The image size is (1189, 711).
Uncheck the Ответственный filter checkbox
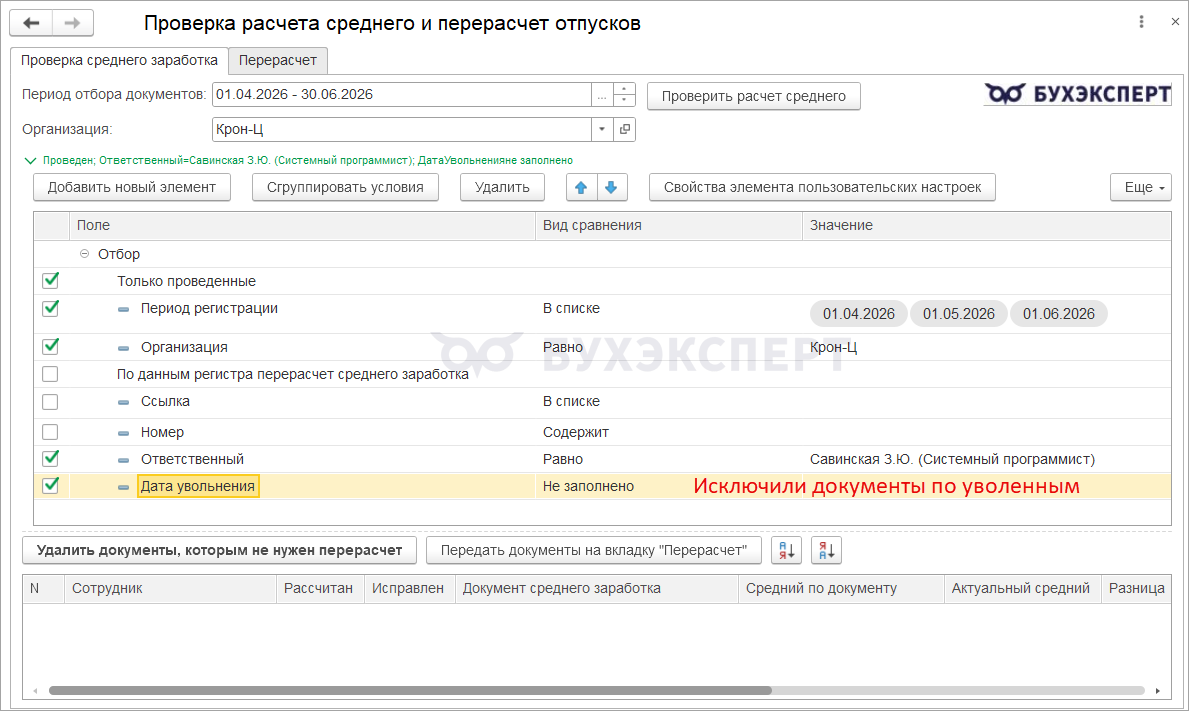[50, 459]
